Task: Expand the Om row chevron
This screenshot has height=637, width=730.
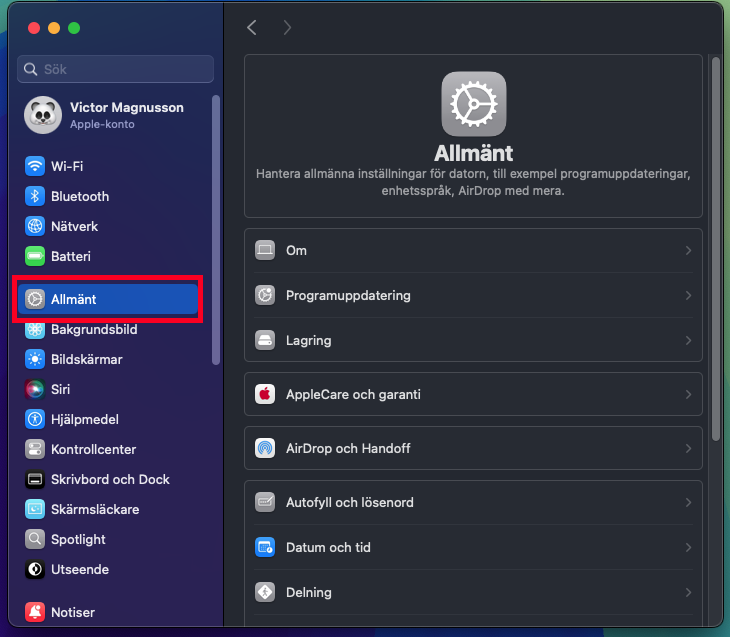Action: pos(688,251)
